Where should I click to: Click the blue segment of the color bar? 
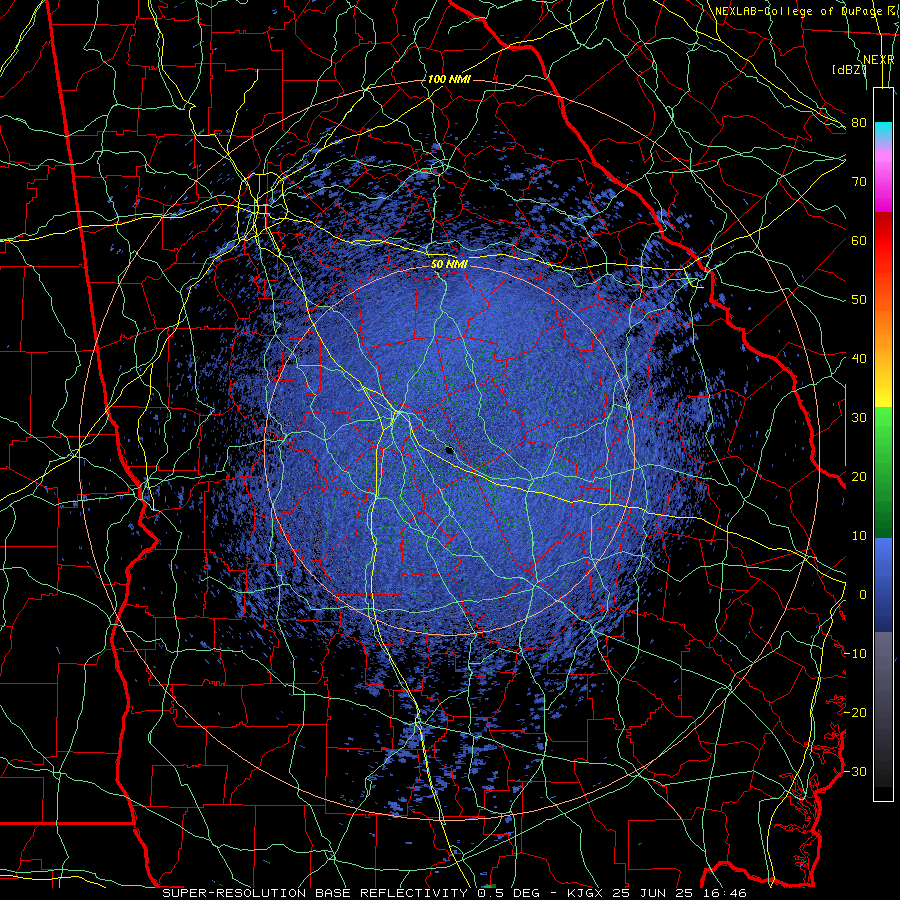883,583
